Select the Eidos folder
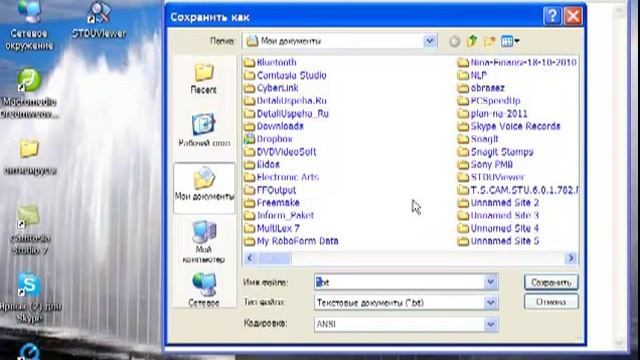The height and width of the screenshot is (360, 640). [x=262, y=165]
